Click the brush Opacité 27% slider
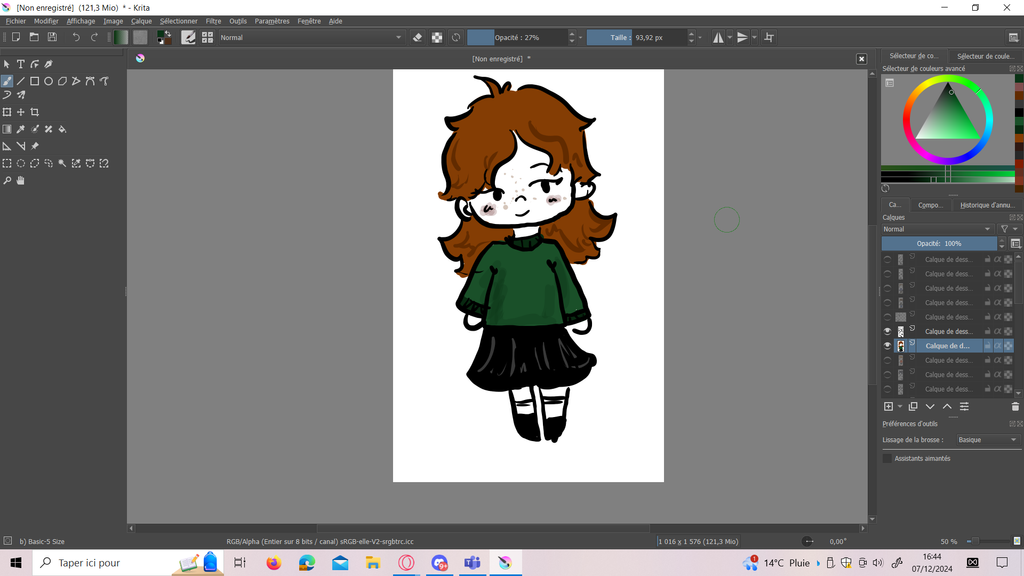This screenshot has width=1024, height=576. 516,37
